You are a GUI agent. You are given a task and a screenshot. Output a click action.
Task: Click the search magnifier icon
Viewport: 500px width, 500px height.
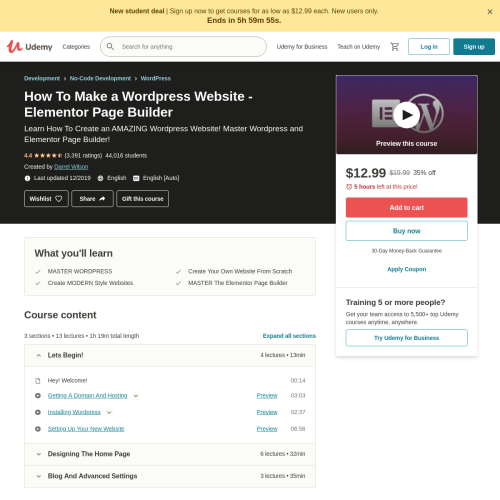click(x=110, y=47)
